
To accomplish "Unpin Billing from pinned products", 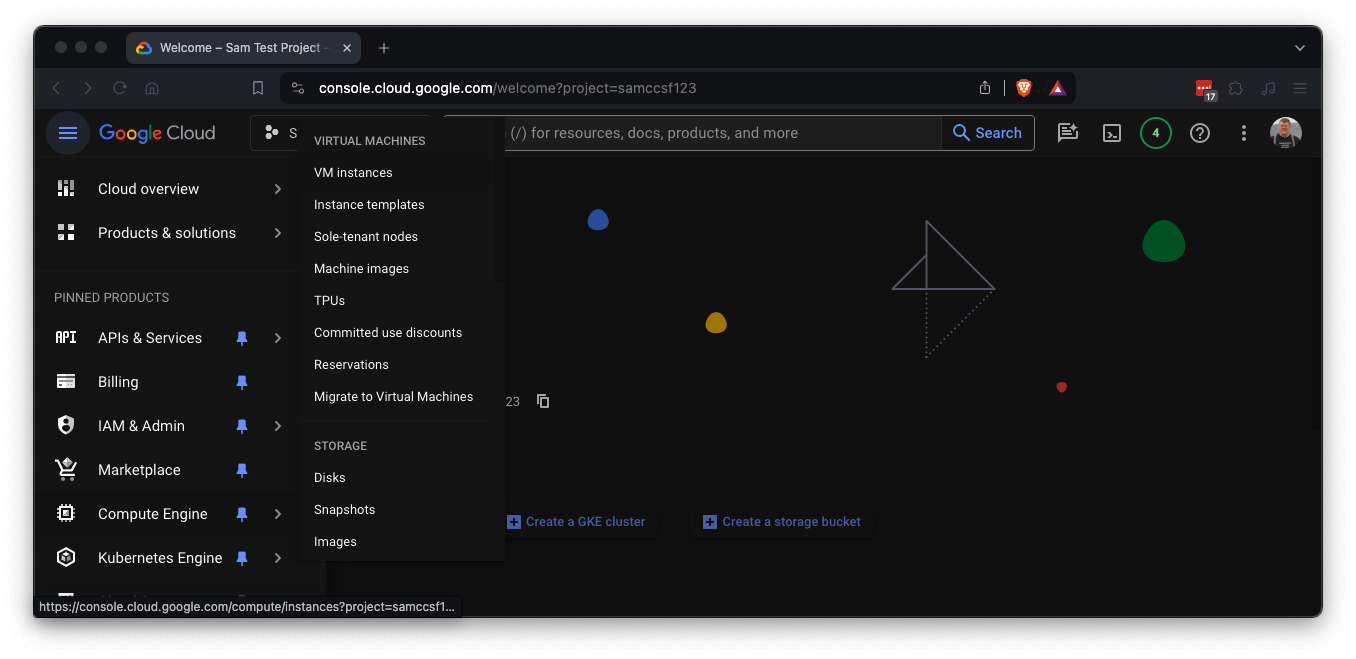I will point(242,382).
